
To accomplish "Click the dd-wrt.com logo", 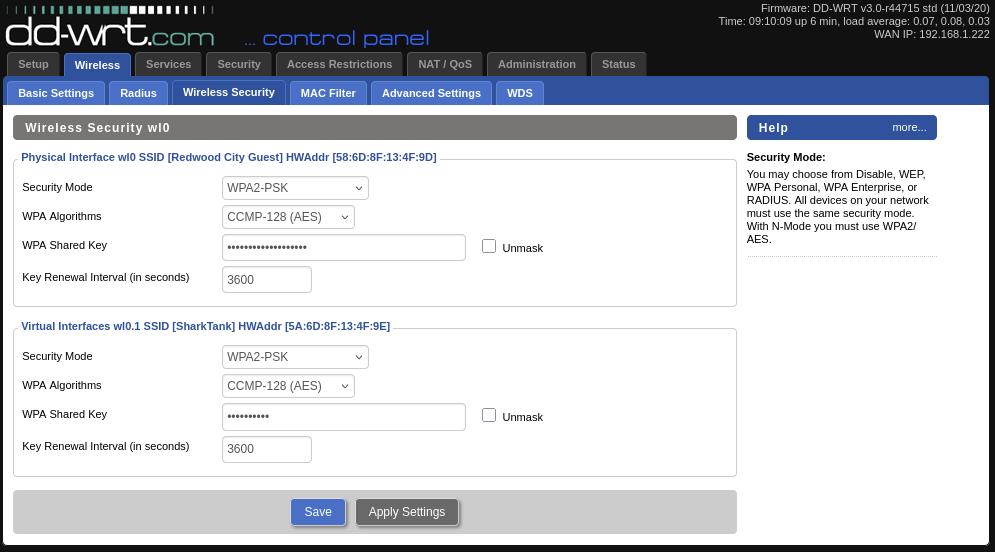I will pyautogui.click(x=110, y=33).
